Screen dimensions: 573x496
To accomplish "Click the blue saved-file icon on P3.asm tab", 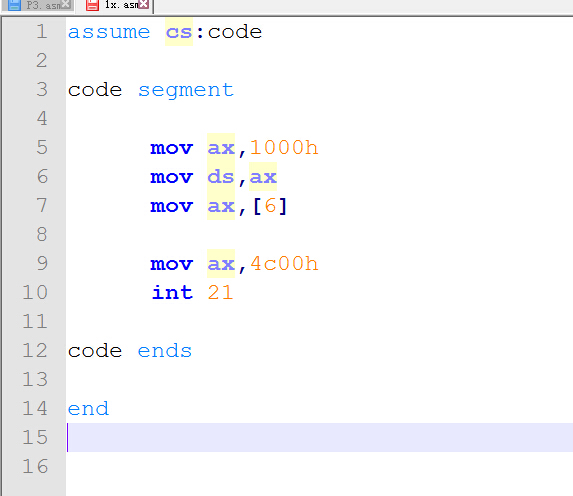I will pos(14,5).
